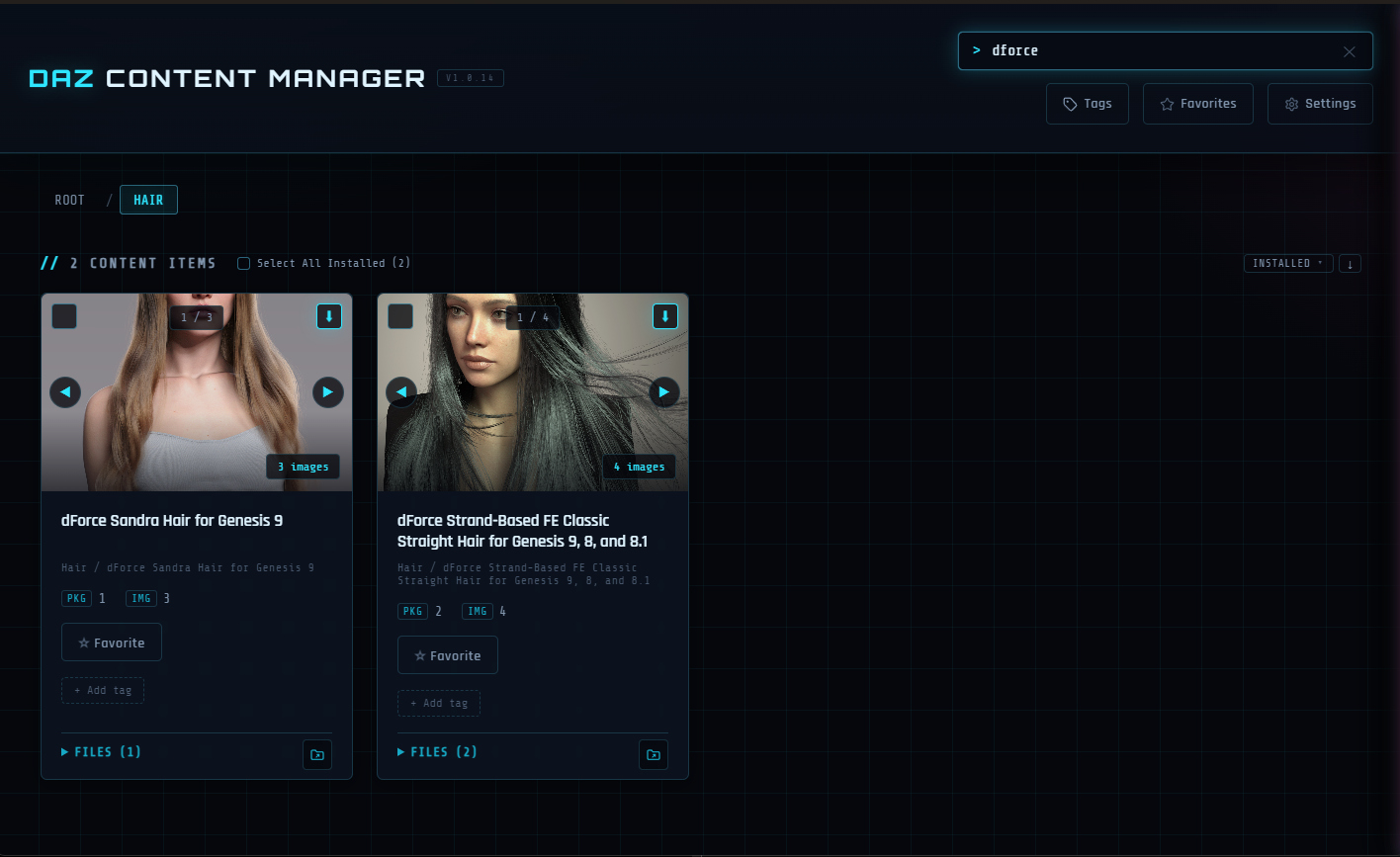Select the dForce Sandra Hair card checkbox
Viewport: 1400px width, 857px height.
coord(64,316)
